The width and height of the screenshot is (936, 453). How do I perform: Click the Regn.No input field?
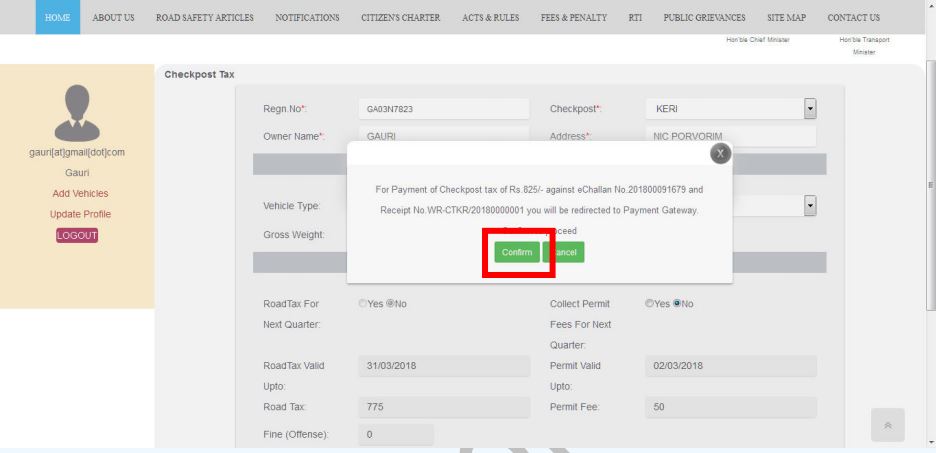click(x=441, y=108)
